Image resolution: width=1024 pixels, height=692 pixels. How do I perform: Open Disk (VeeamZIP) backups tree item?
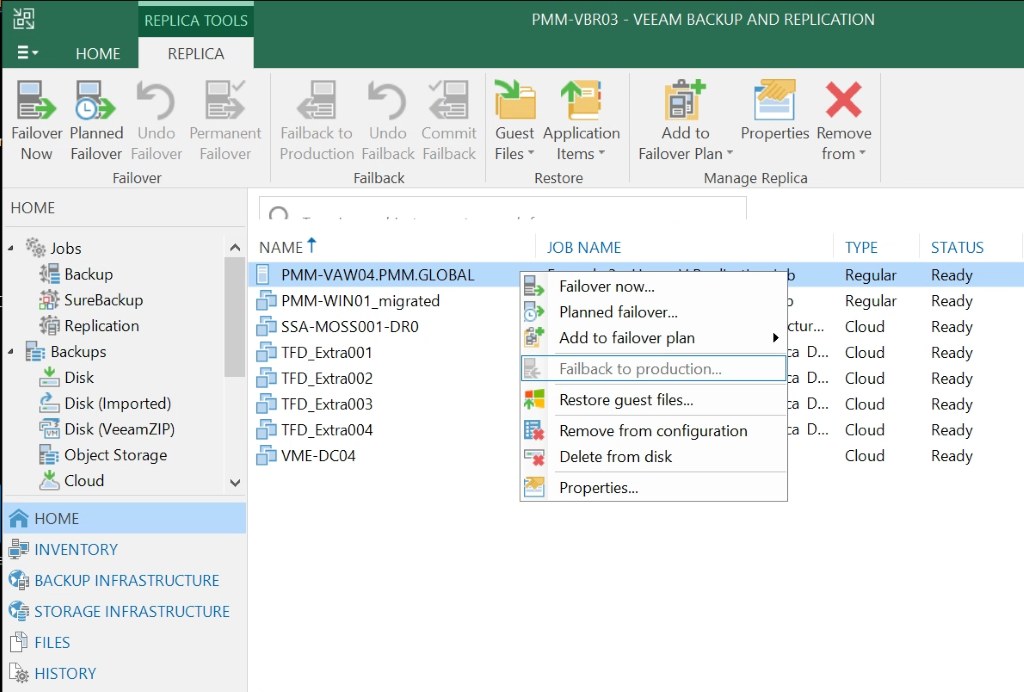[x=106, y=429]
